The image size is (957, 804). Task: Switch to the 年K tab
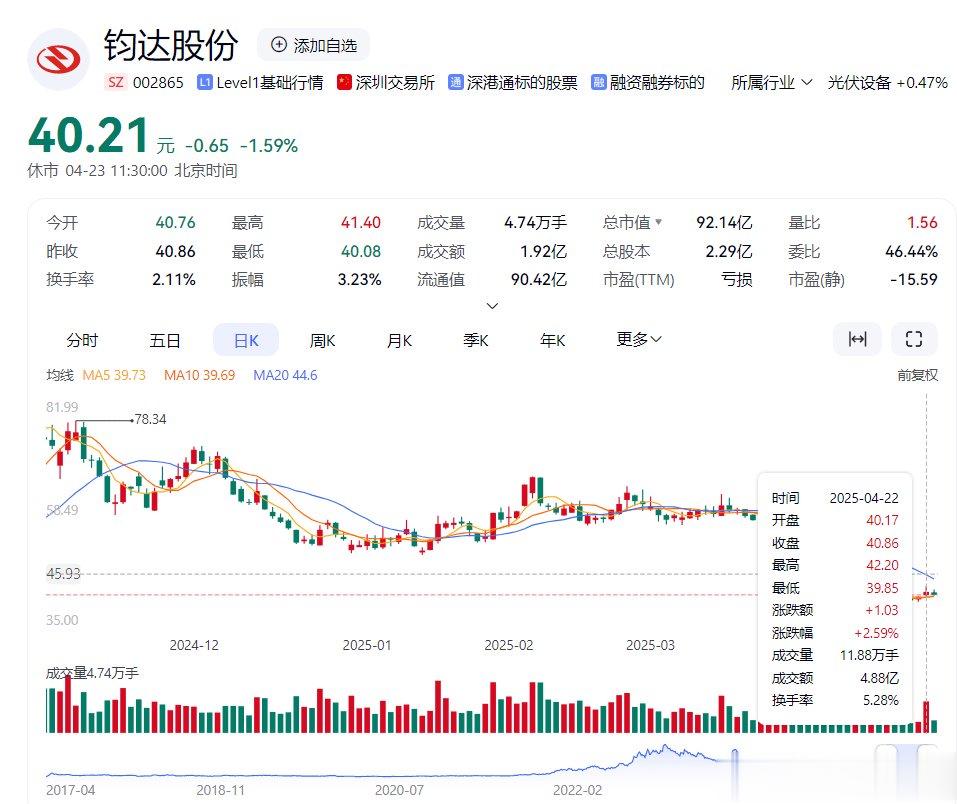click(552, 340)
